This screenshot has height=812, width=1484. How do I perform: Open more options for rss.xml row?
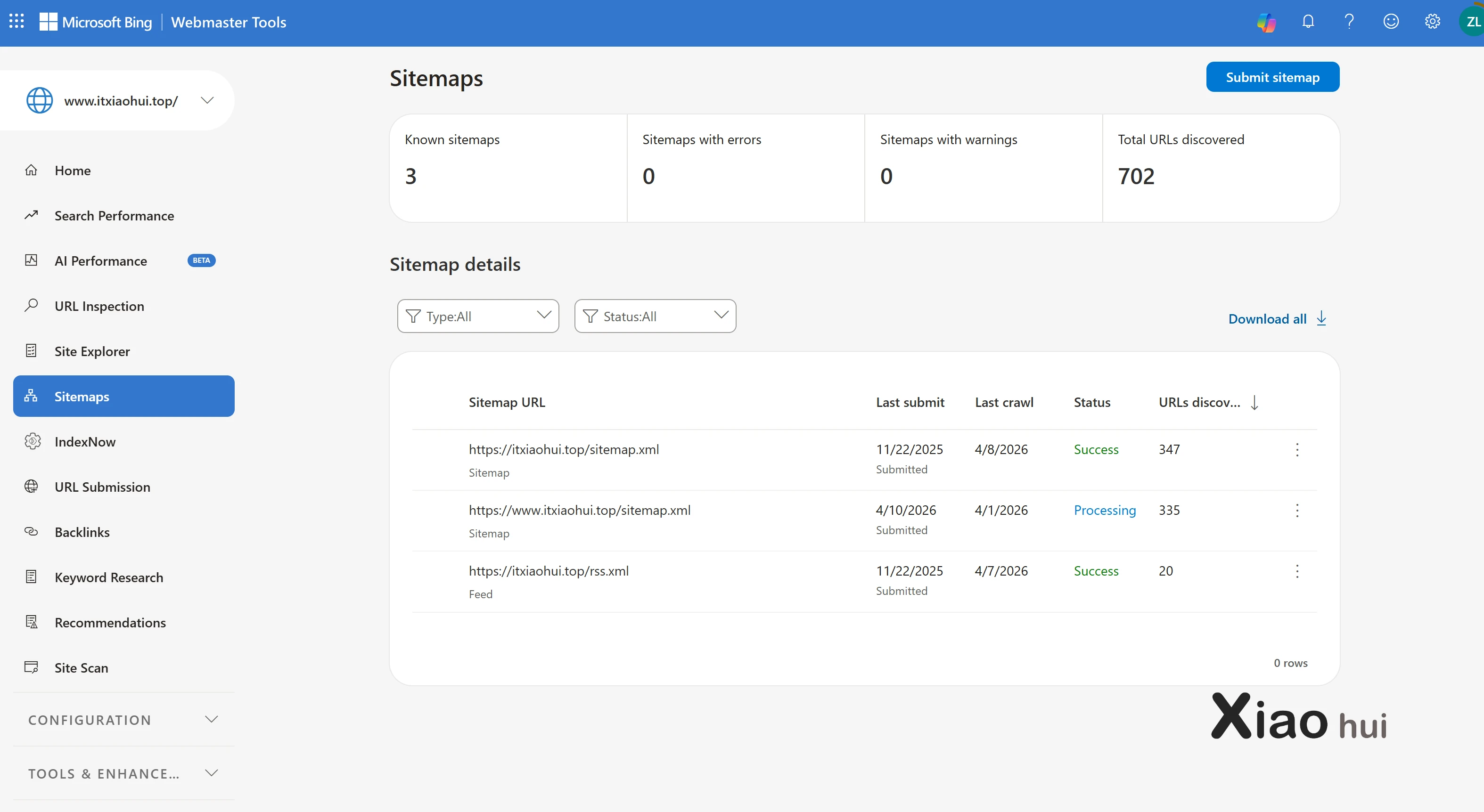coord(1297,571)
